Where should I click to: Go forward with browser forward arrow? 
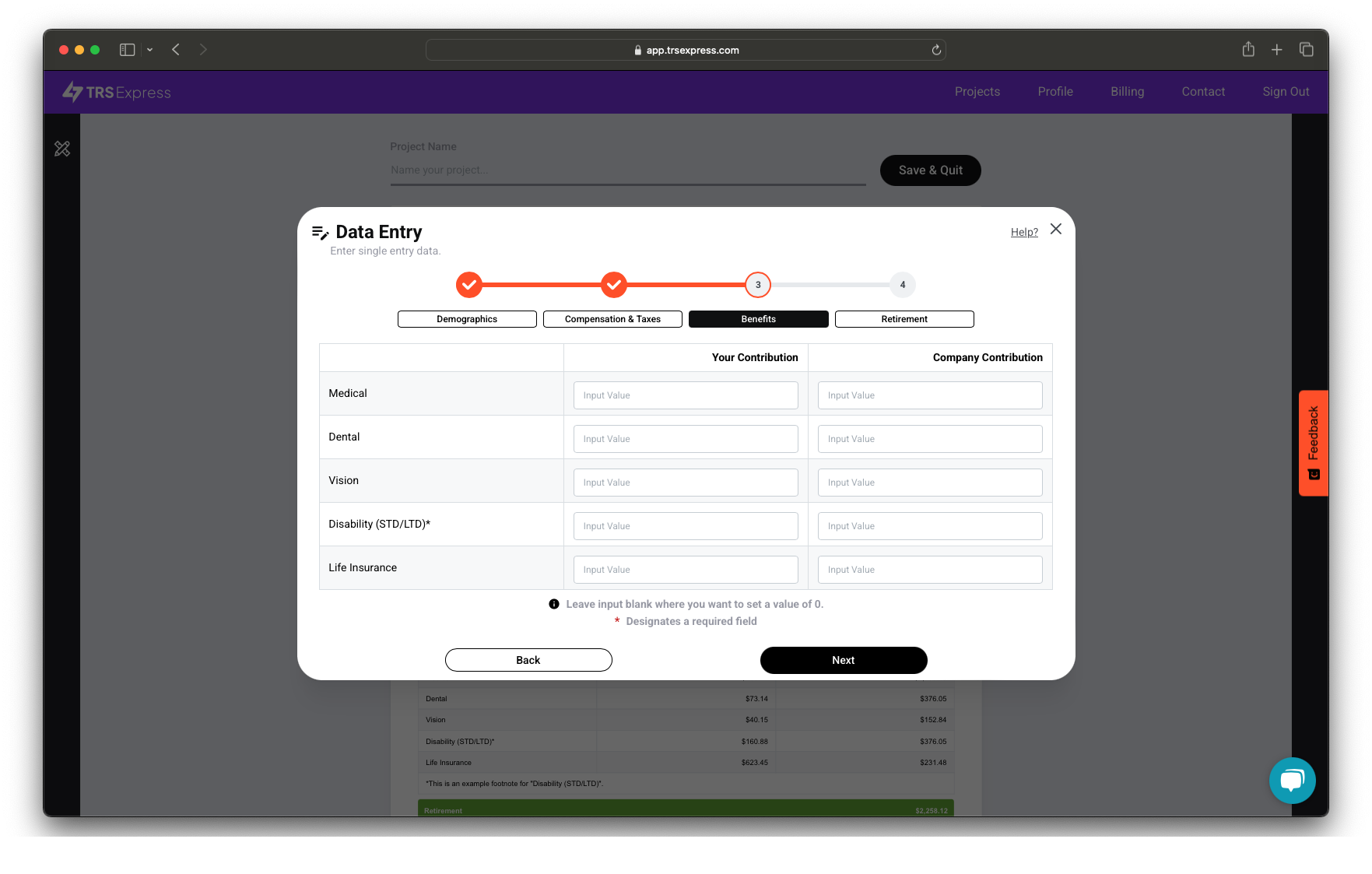[x=203, y=50]
